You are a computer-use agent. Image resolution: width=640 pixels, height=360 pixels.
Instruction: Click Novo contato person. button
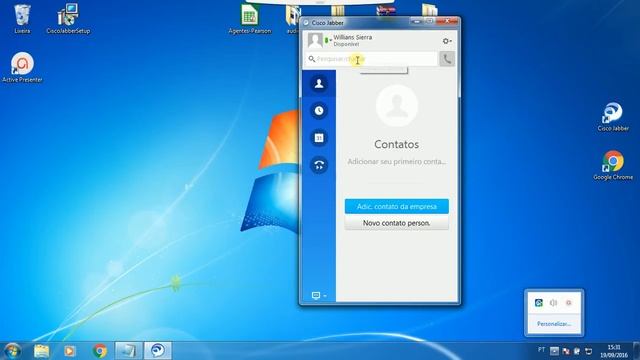(396, 223)
